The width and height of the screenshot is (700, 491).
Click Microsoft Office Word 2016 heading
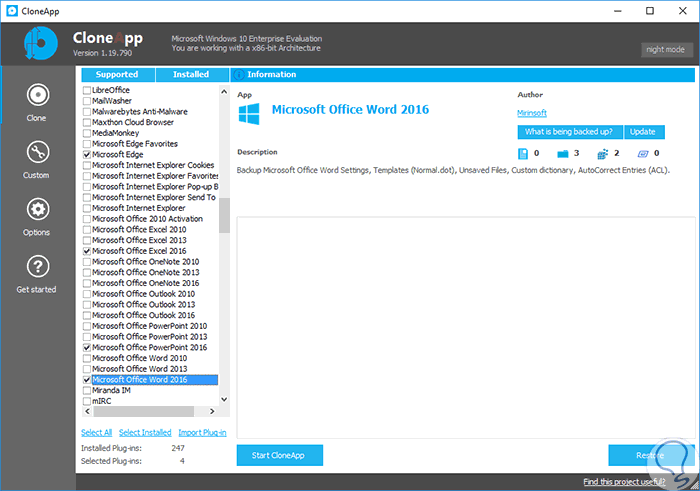[350, 109]
